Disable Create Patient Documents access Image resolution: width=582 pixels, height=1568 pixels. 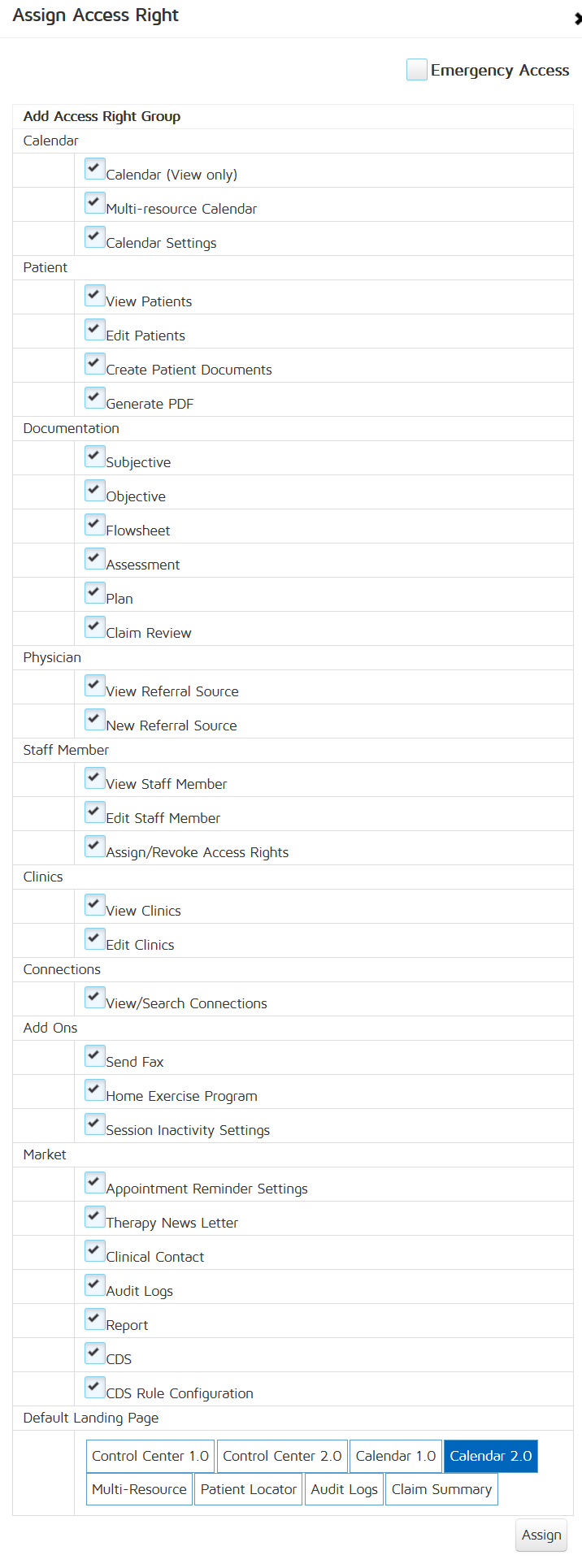[x=95, y=364]
